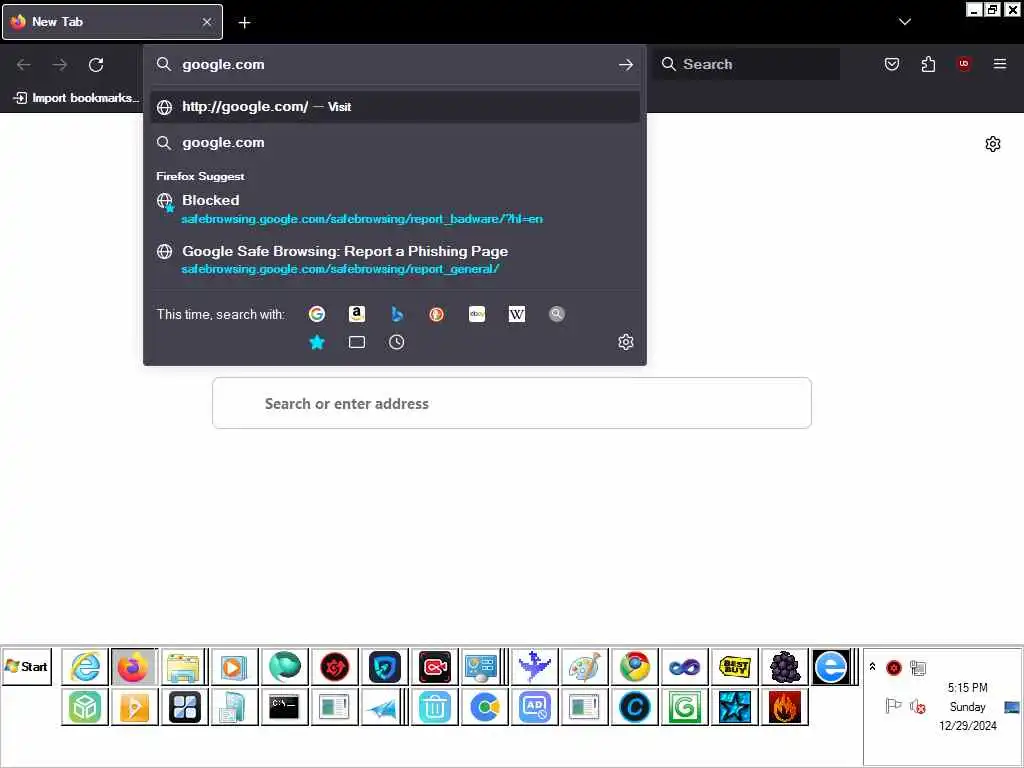Open Action Center flag tray icon
Image resolution: width=1024 pixels, height=768 pixels.
coord(893,706)
